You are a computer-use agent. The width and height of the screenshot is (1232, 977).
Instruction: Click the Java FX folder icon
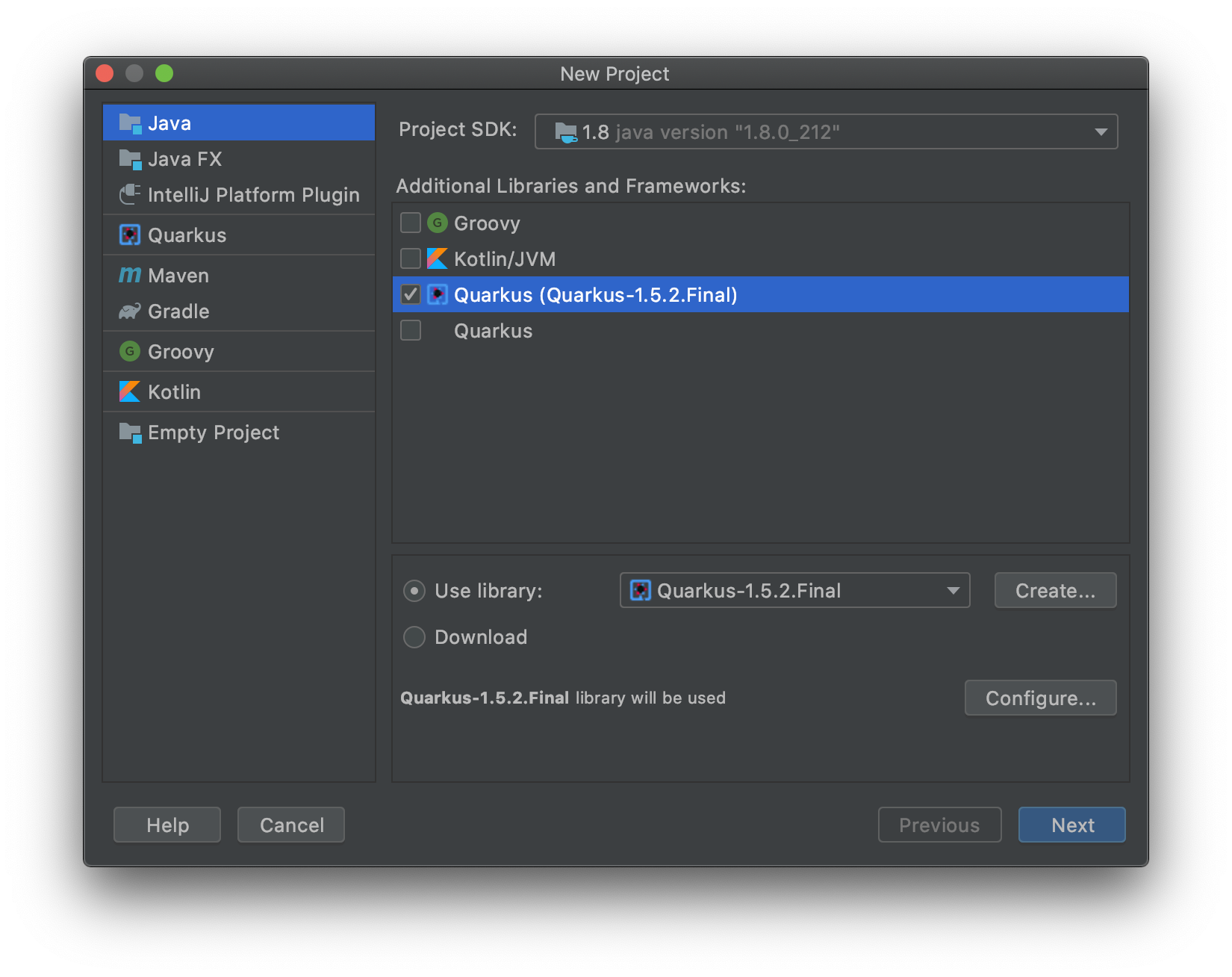point(130,159)
